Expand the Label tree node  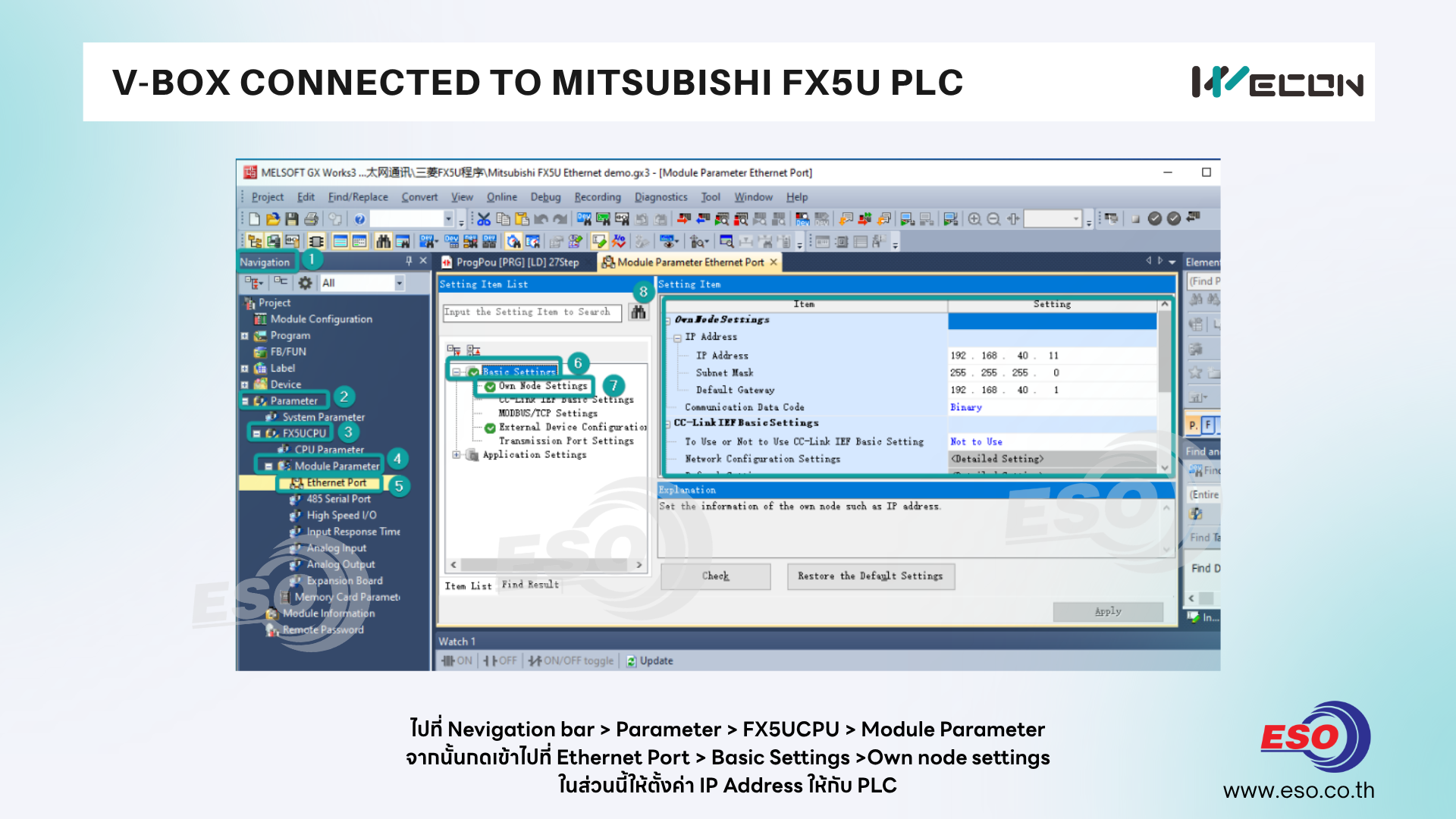click(244, 369)
